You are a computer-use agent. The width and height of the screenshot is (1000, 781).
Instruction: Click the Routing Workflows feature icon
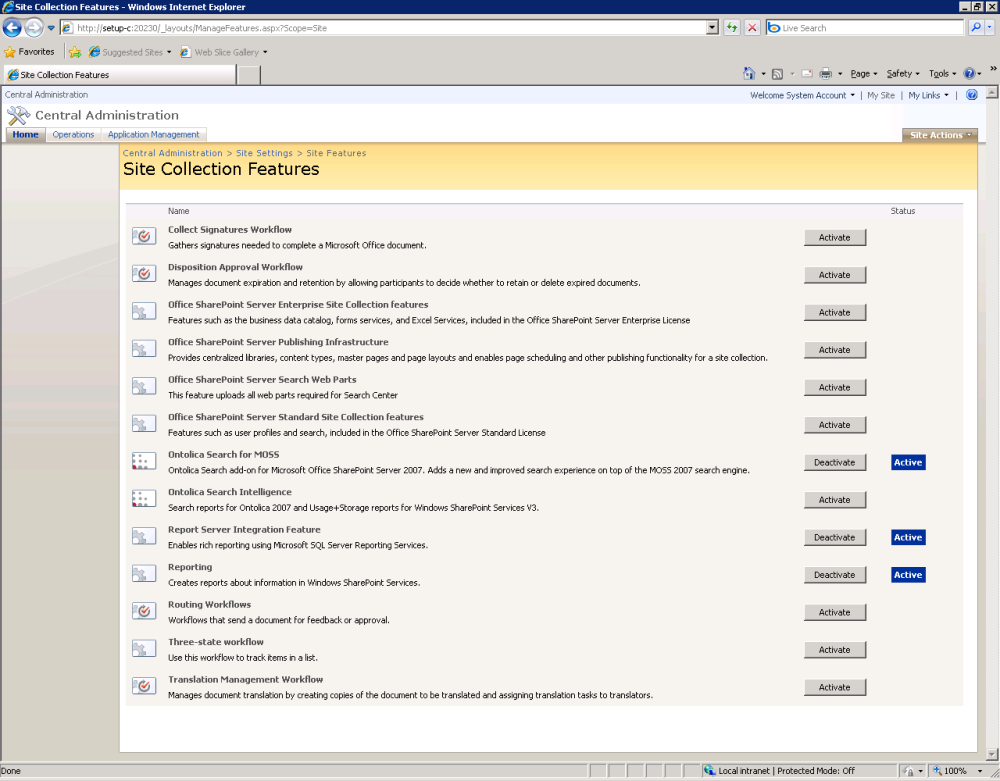click(144, 611)
